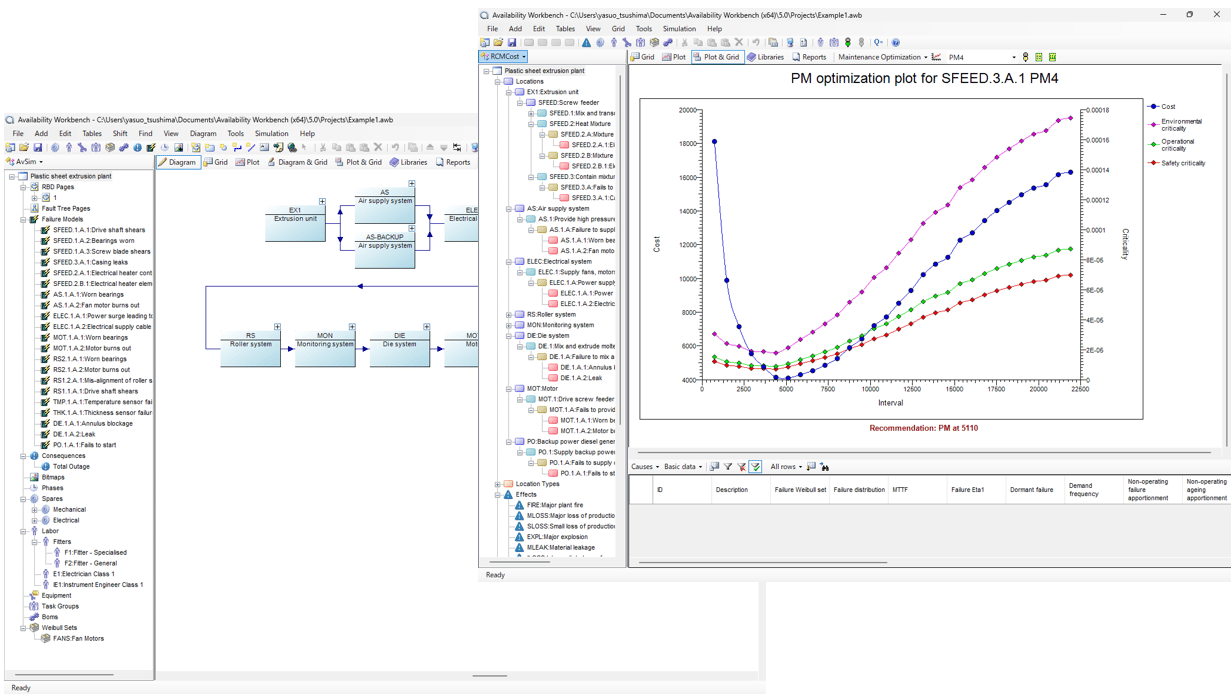Collapse the Failure Models tree node
Viewport: 1232px width, 696px height.
[23, 219]
